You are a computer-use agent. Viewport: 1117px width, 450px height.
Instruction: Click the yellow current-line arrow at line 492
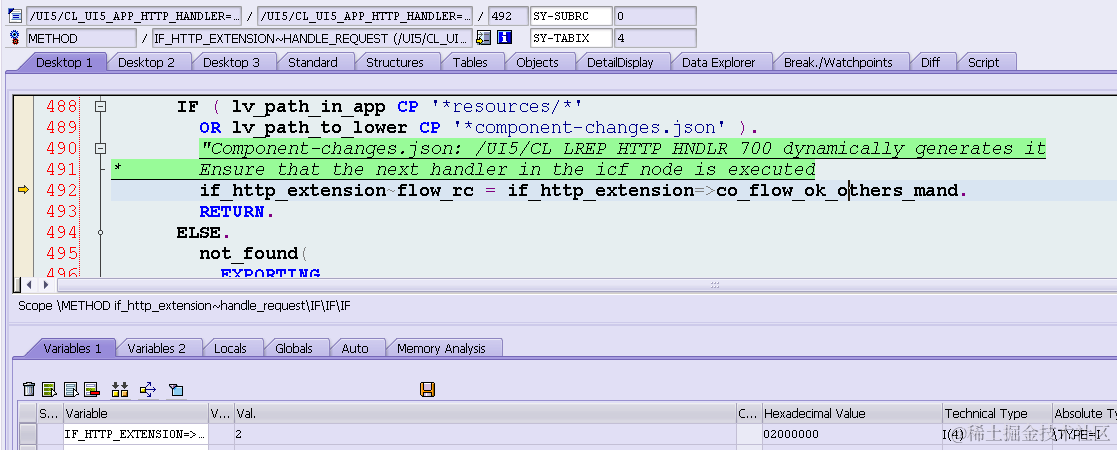(24, 190)
